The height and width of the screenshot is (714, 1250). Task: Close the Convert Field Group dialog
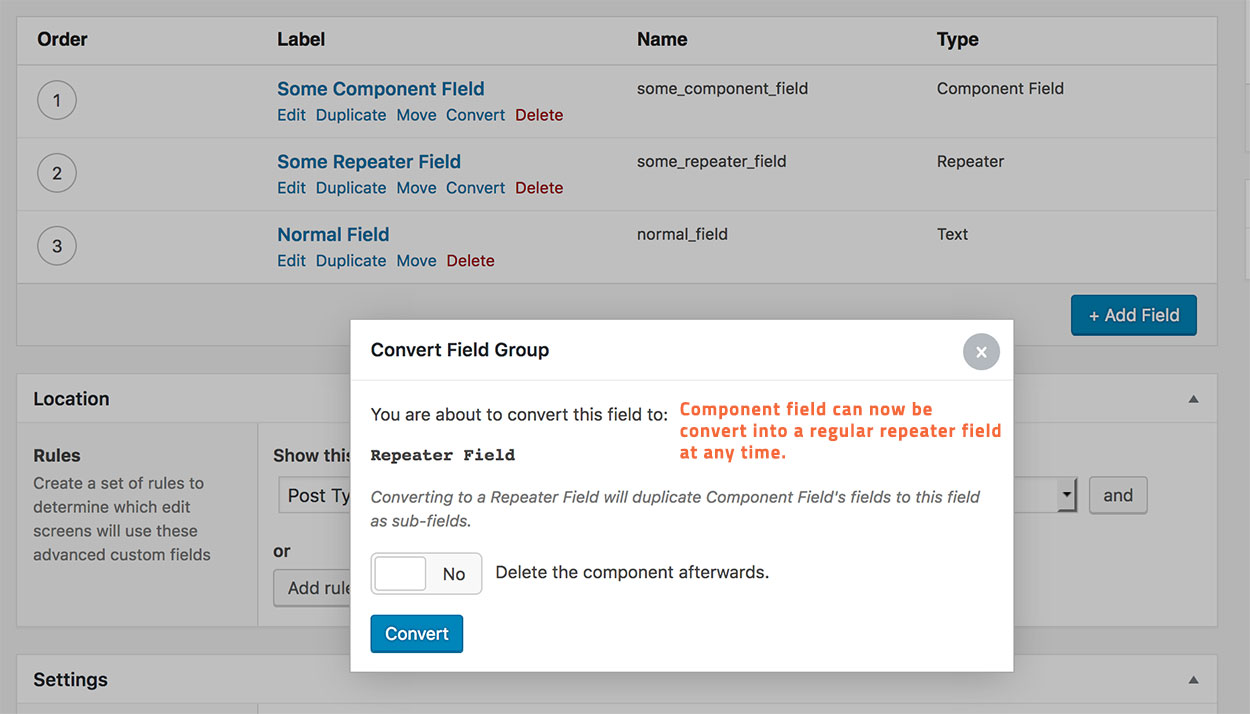coord(981,352)
